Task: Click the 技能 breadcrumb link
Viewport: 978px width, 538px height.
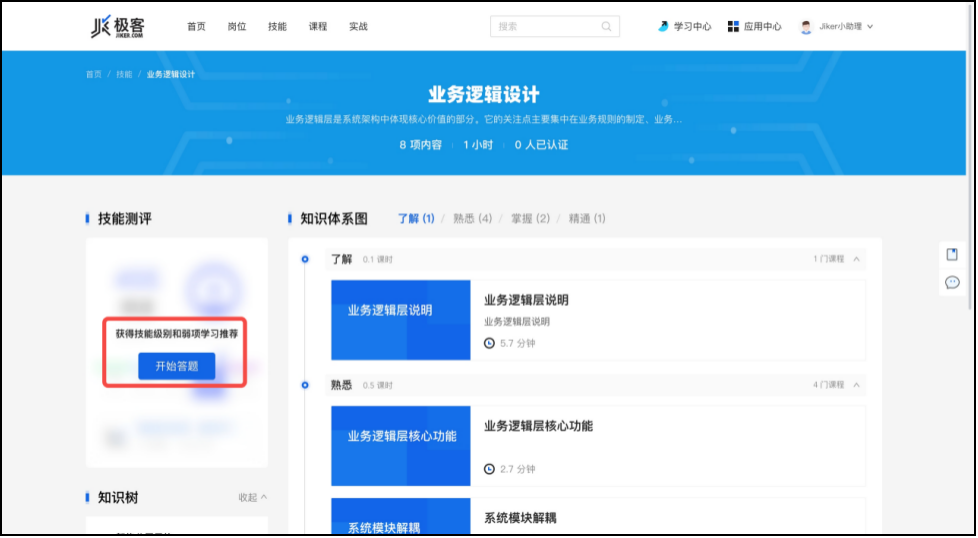Action: [x=124, y=74]
